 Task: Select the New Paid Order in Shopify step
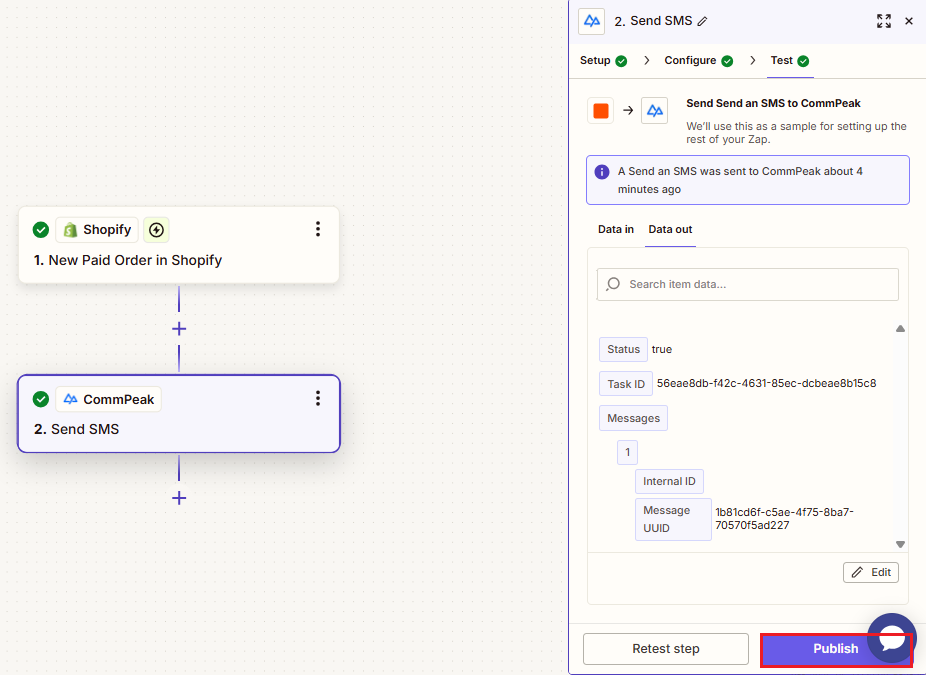pos(179,244)
